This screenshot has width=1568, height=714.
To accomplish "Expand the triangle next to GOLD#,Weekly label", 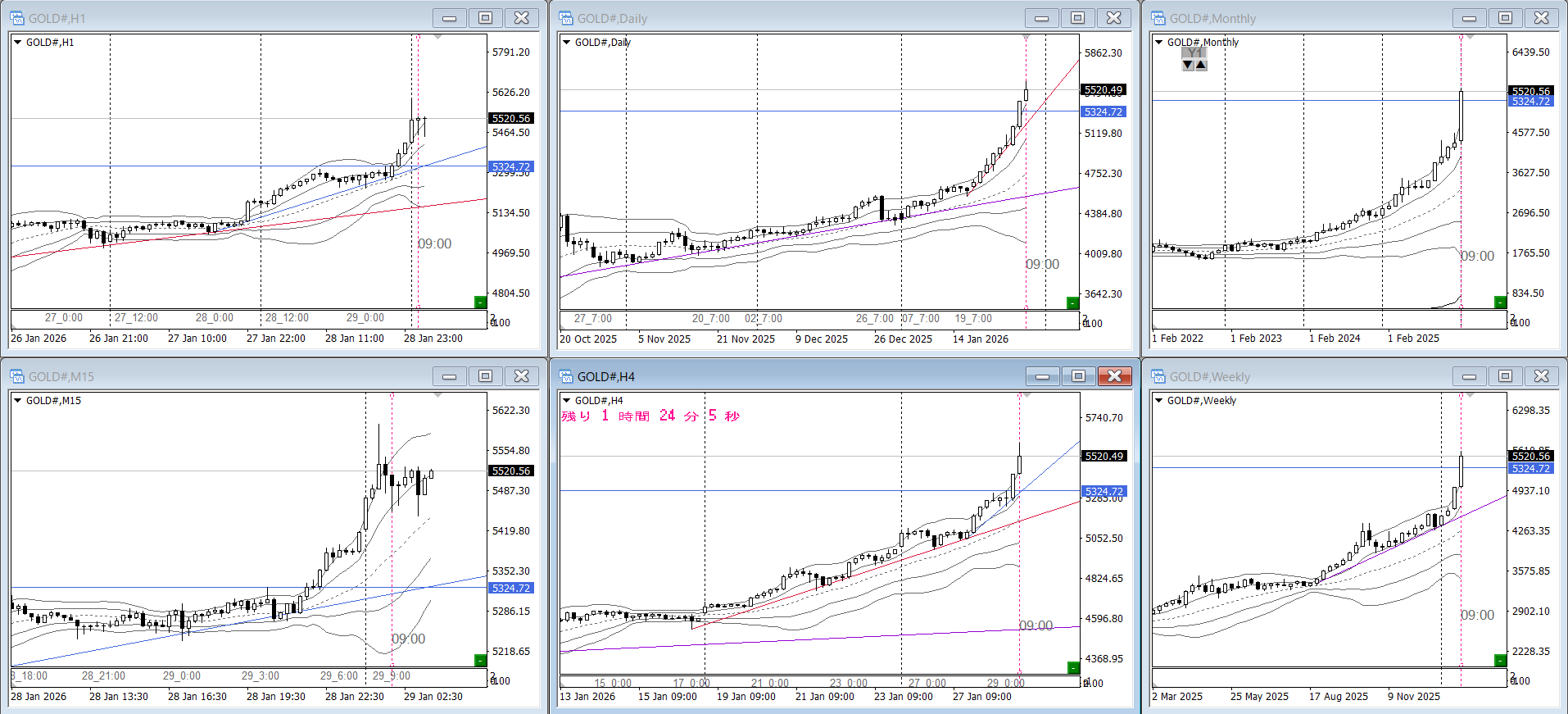I will pos(1158,401).
